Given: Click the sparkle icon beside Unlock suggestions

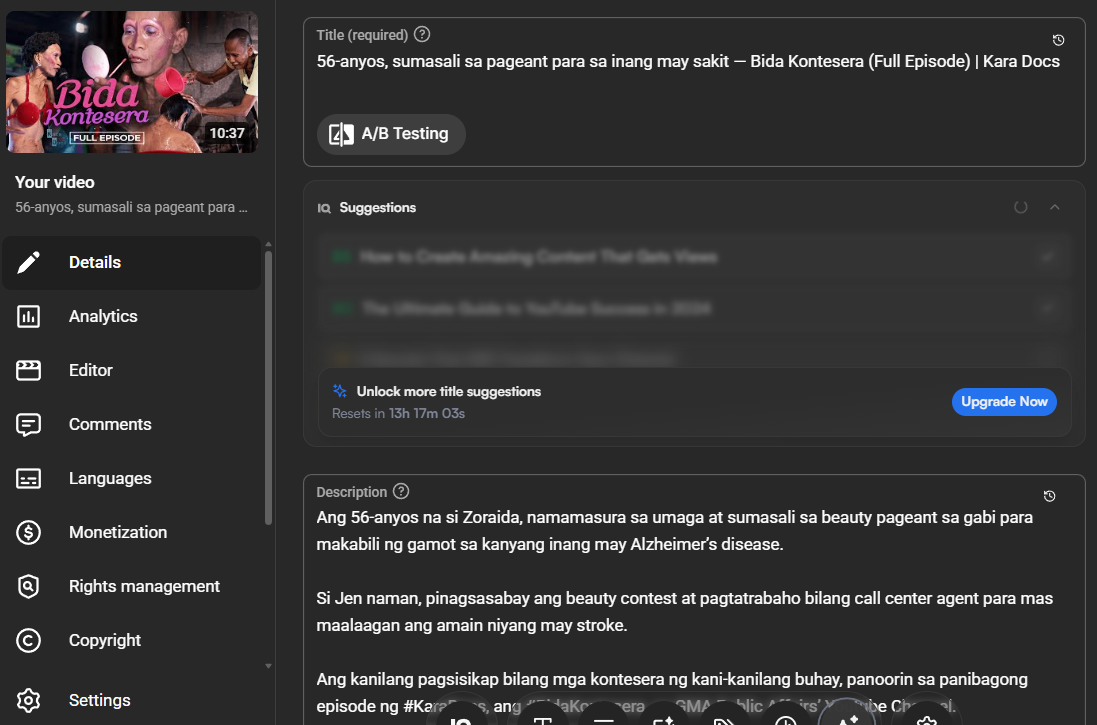Looking at the screenshot, I should pos(340,390).
